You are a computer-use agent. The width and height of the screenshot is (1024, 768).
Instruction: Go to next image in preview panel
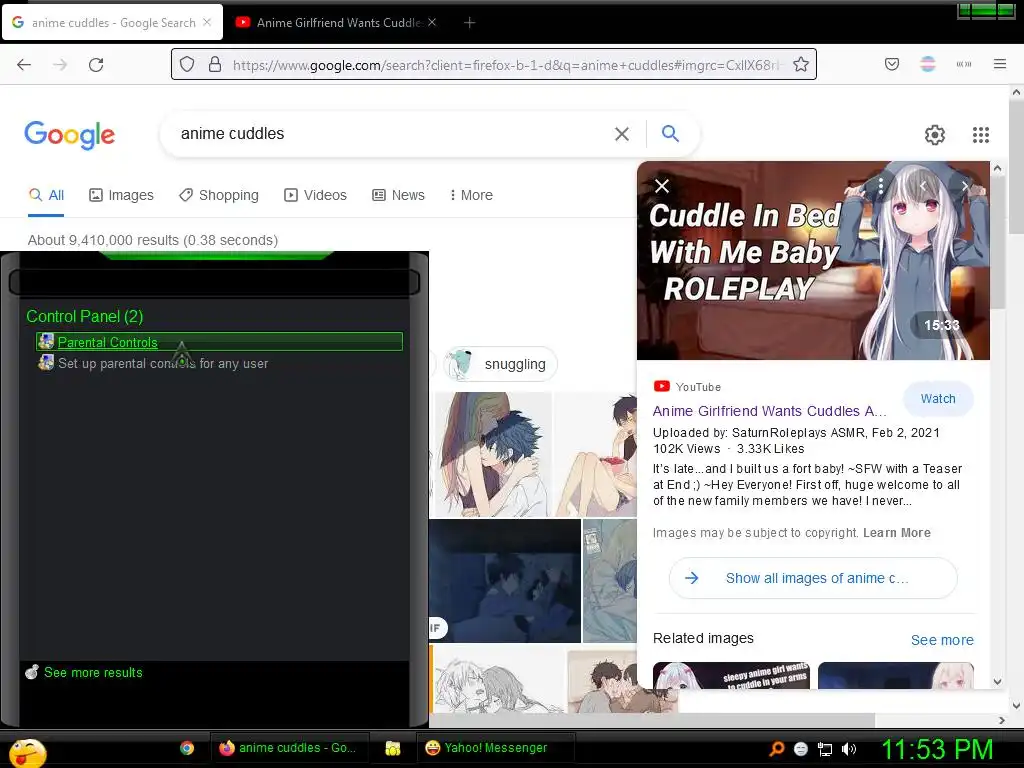(x=965, y=186)
